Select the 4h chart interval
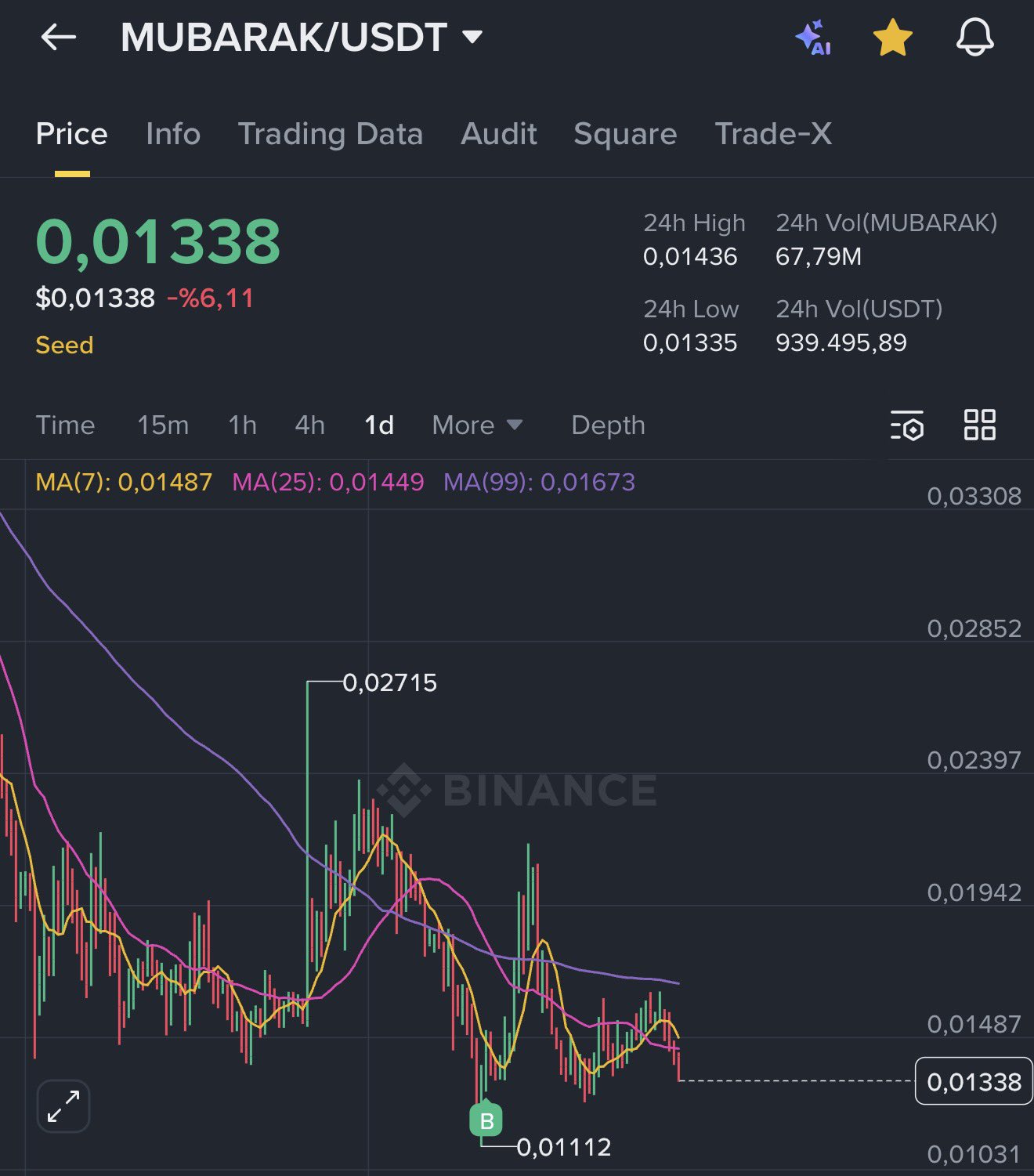1034x1176 pixels. [310, 425]
